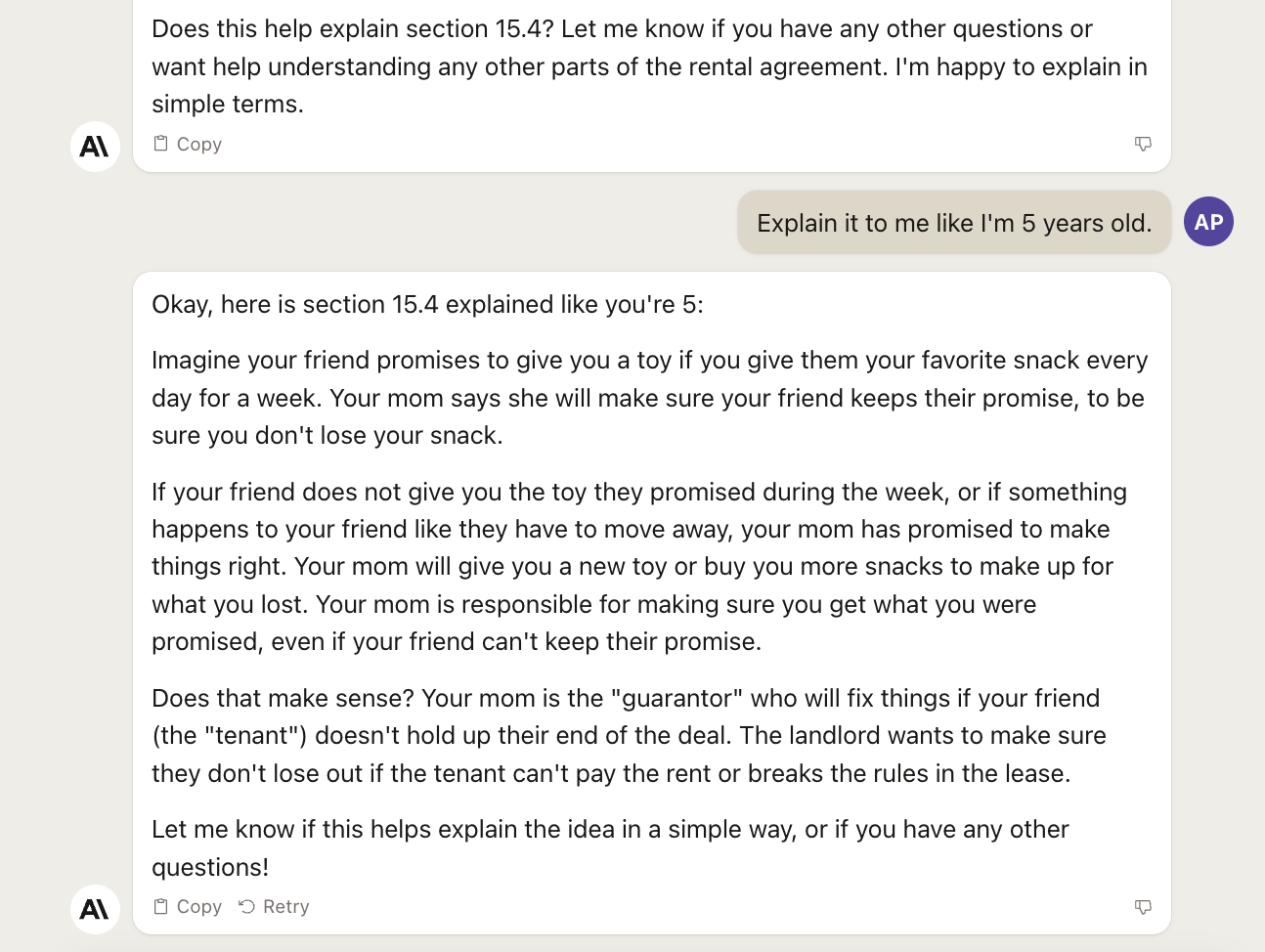Select the 'Explain it to me like I'm 5' message bubble
Image resolution: width=1265 pixels, height=952 pixels.
(x=954, y=223)
